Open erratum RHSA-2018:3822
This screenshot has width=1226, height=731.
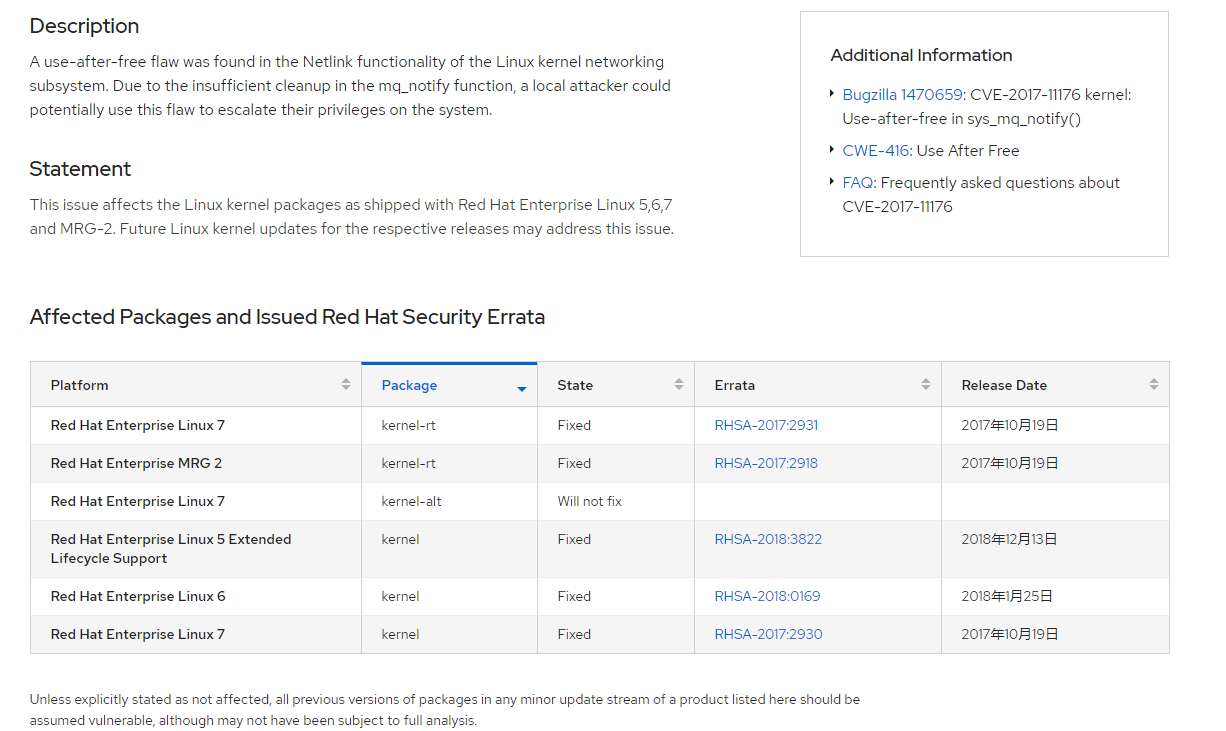pos(768,539)
